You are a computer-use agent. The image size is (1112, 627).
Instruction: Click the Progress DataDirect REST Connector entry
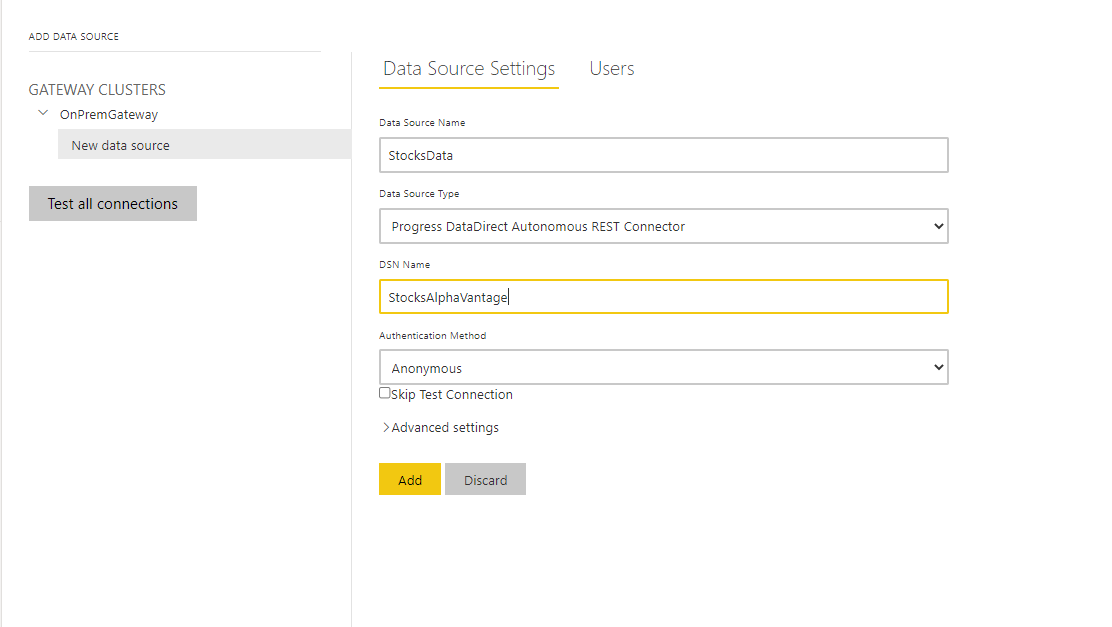click(x=663, y=226)
